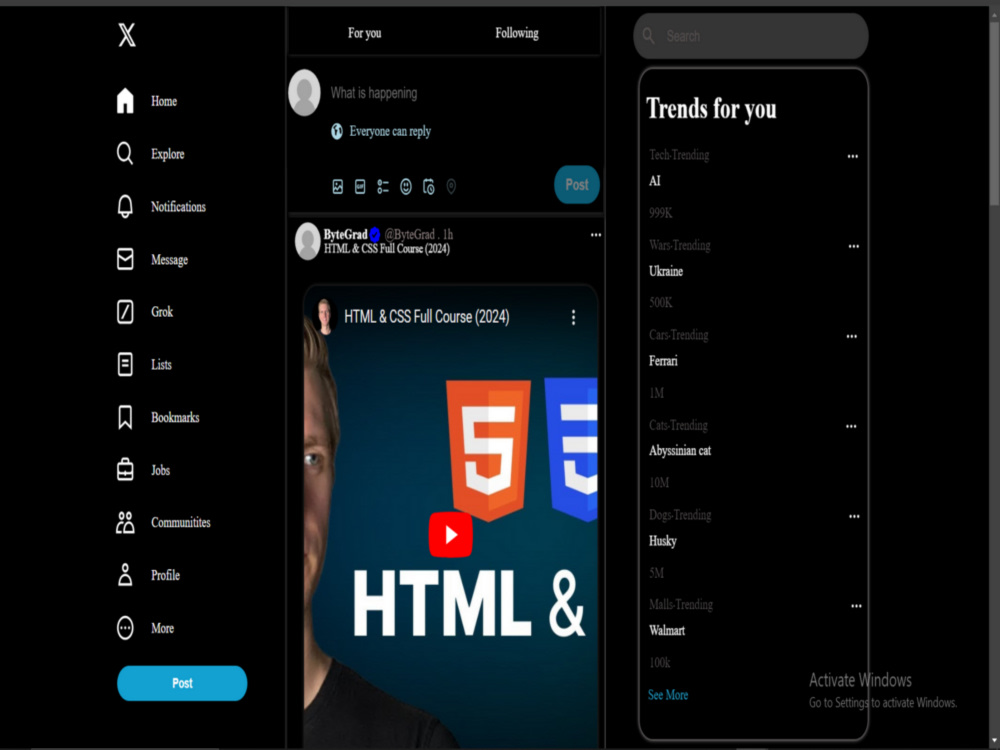Schedule the post with calendar icon
The width and height of the screenshot is (1000, 750).
click(x=429, y=186)
